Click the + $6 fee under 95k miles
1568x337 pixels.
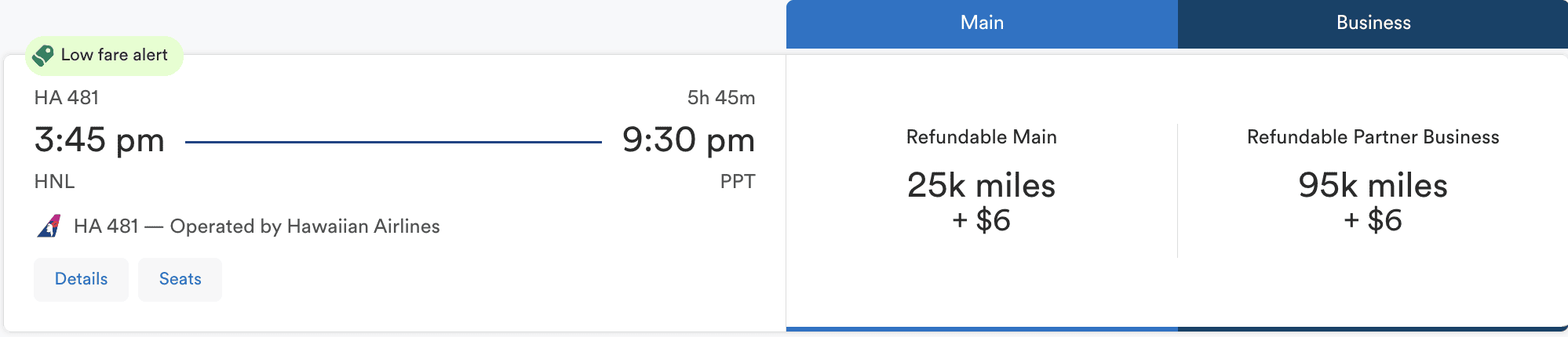pos(1373,221)
